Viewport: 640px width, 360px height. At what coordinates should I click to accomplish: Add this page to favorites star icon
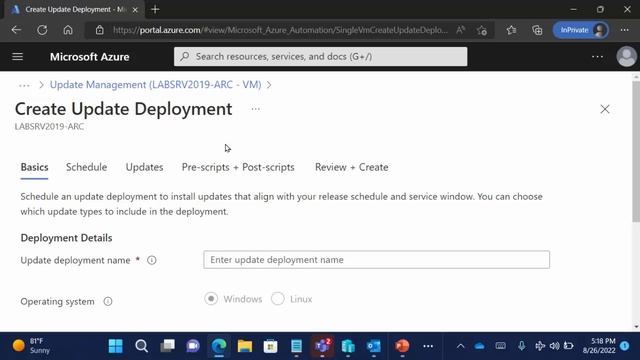click(482, 30)
